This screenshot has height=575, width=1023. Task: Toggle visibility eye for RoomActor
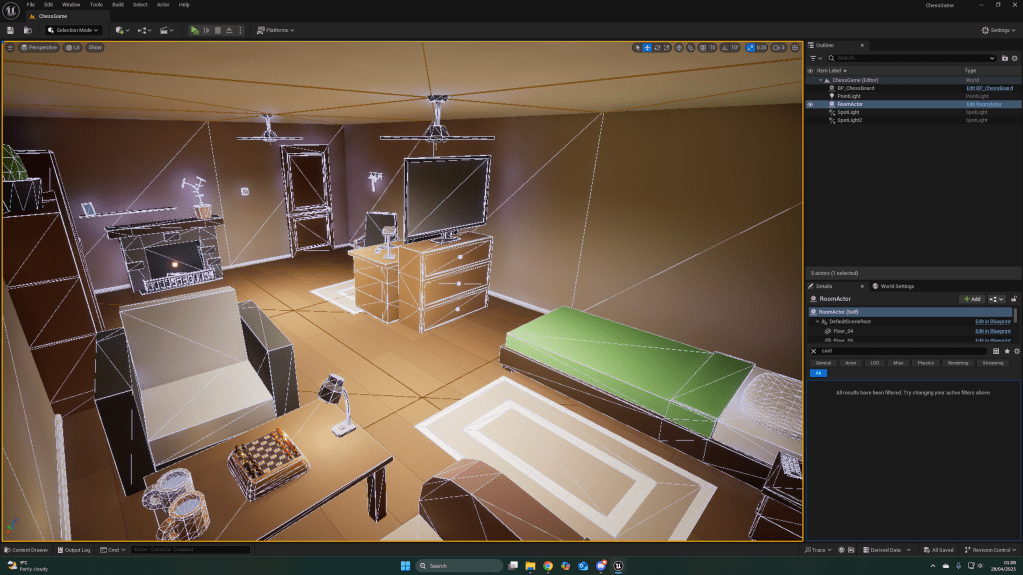point(810,104)
